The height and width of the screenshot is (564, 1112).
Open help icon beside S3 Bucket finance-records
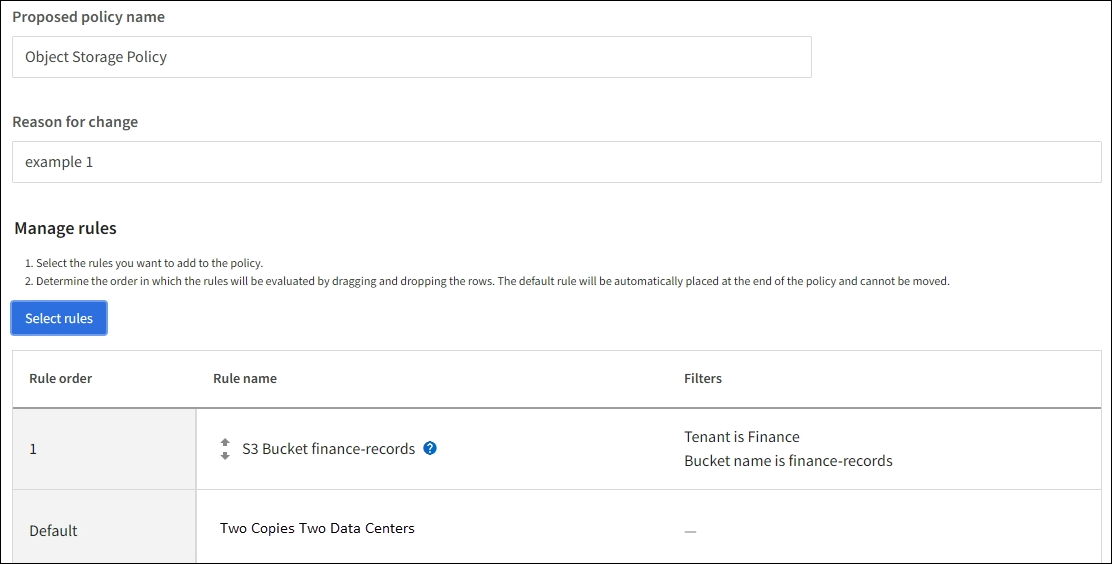pos(430,448)
